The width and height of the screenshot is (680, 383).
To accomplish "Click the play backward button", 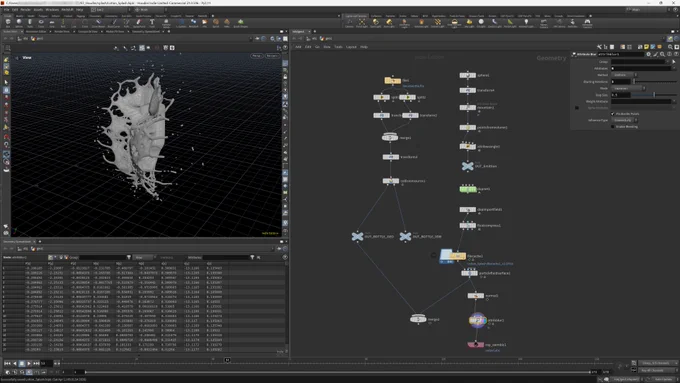I will pos(15,363).
